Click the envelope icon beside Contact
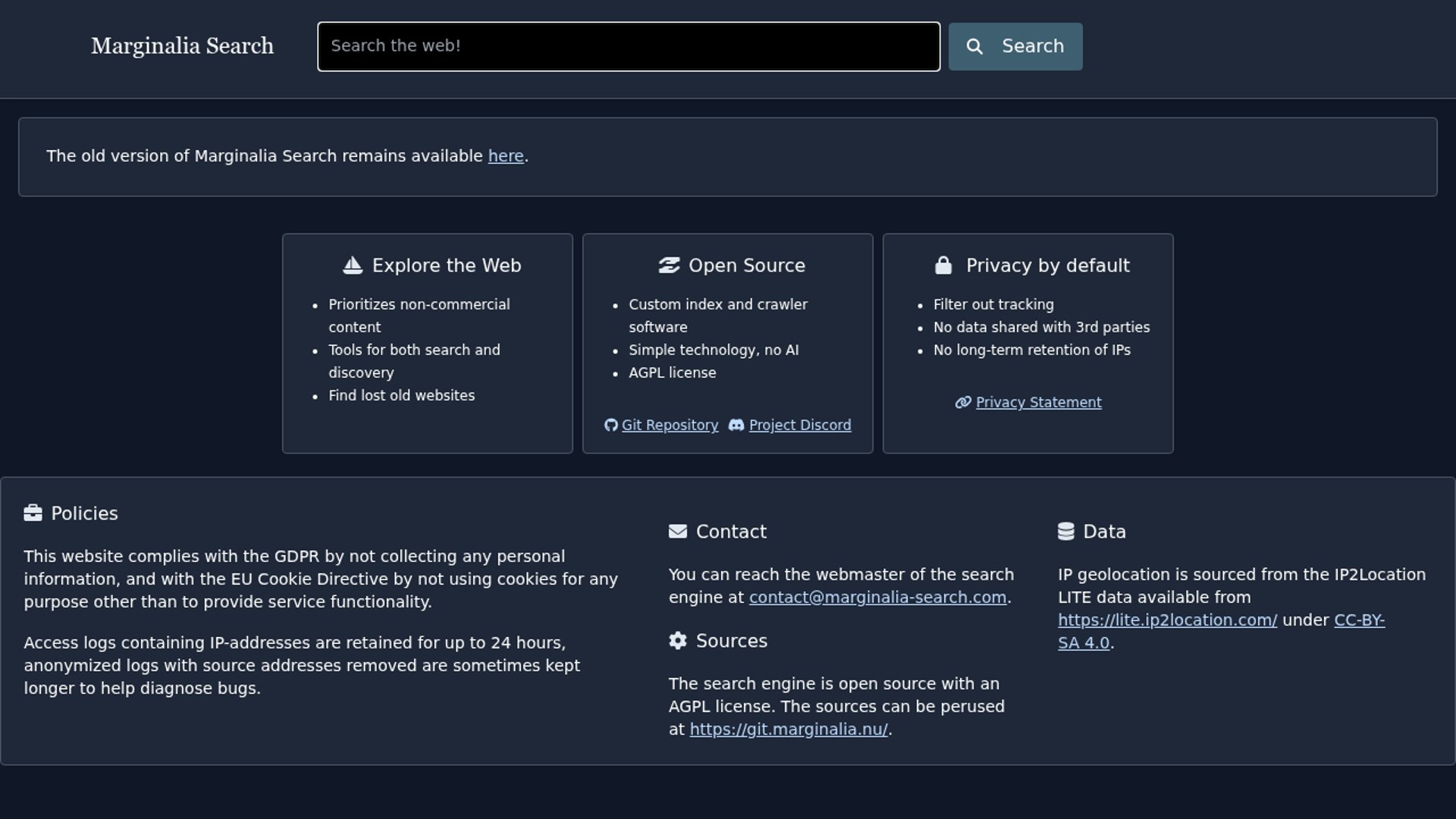 (677, 532)
